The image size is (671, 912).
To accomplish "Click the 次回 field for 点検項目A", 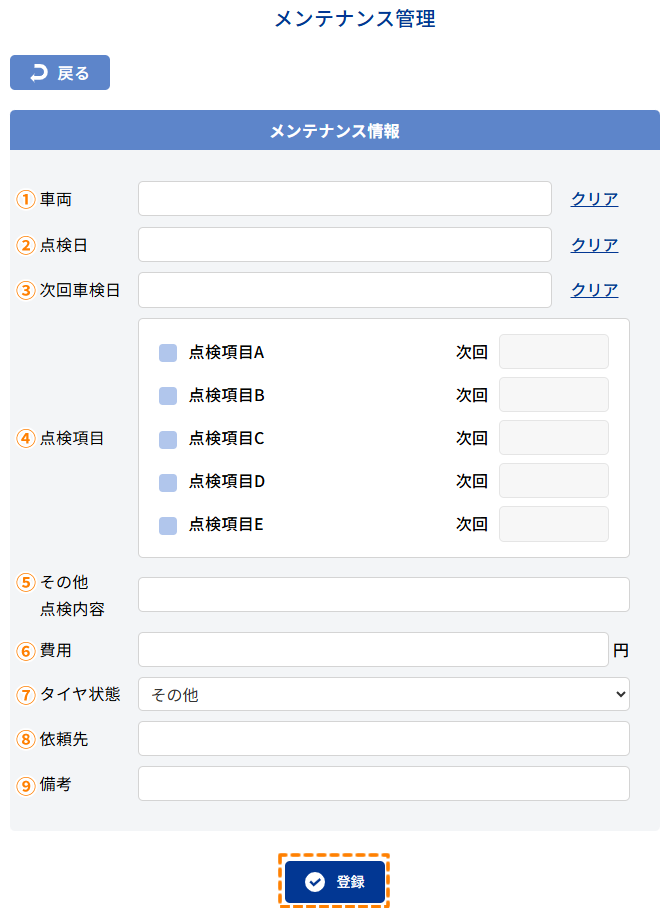I will pyautogui.click(x=553, y=352).
